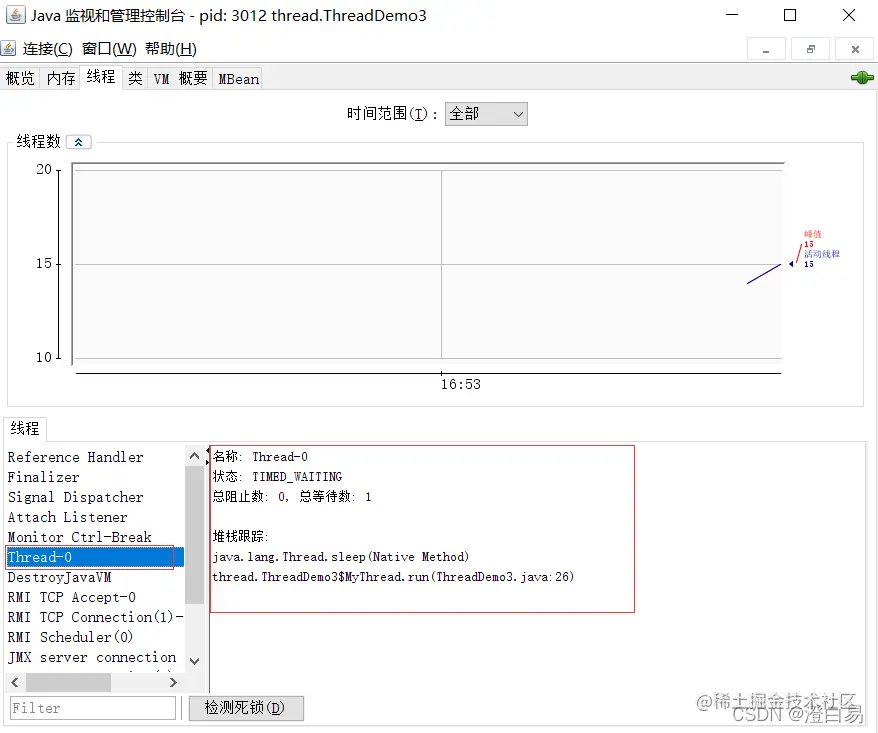Click the Filter input field
878x733 pixels.
tap(93, 708)
